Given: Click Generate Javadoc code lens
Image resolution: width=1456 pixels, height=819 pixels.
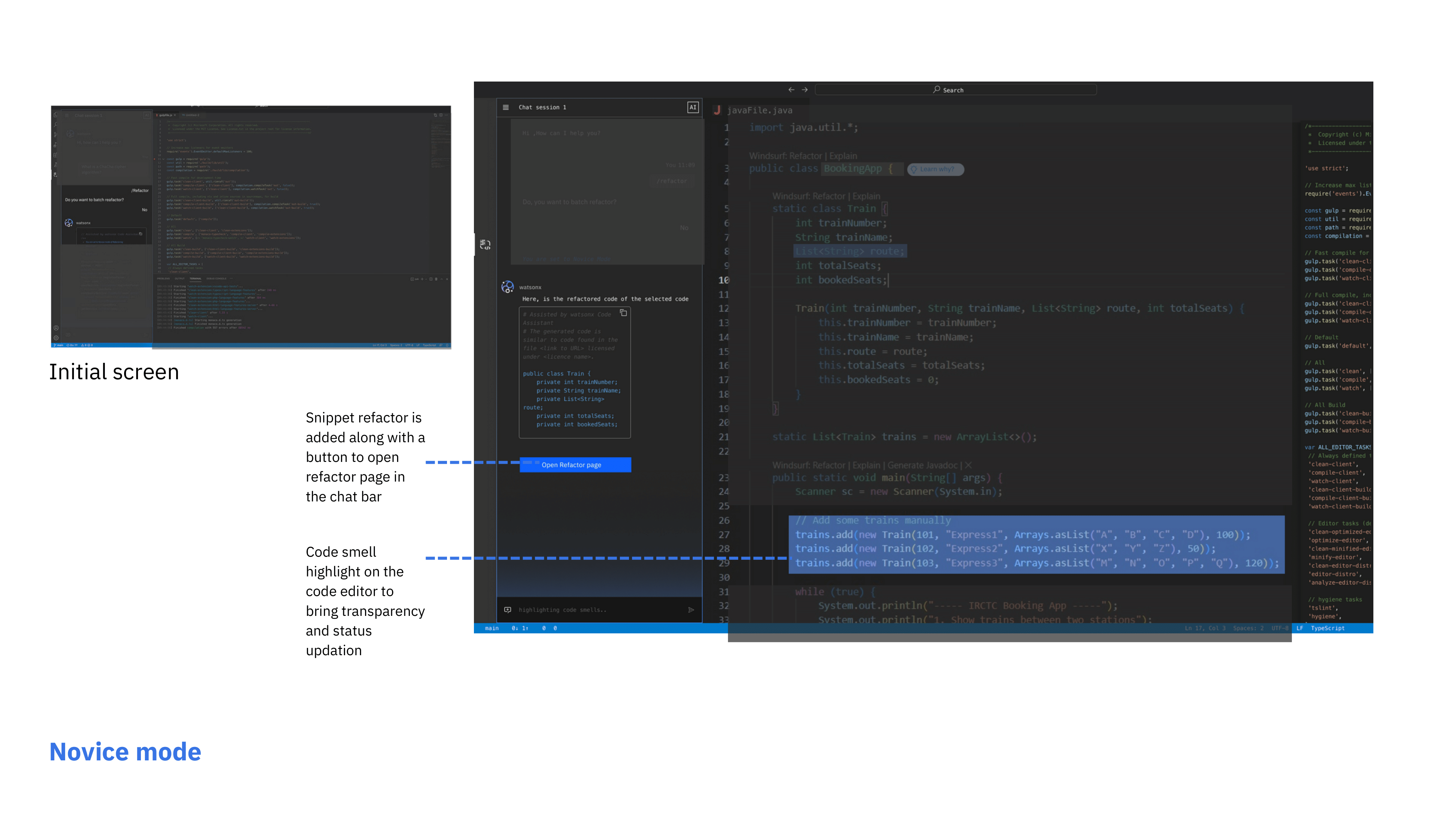Looking at the screenshot, I should click(922, 465).
